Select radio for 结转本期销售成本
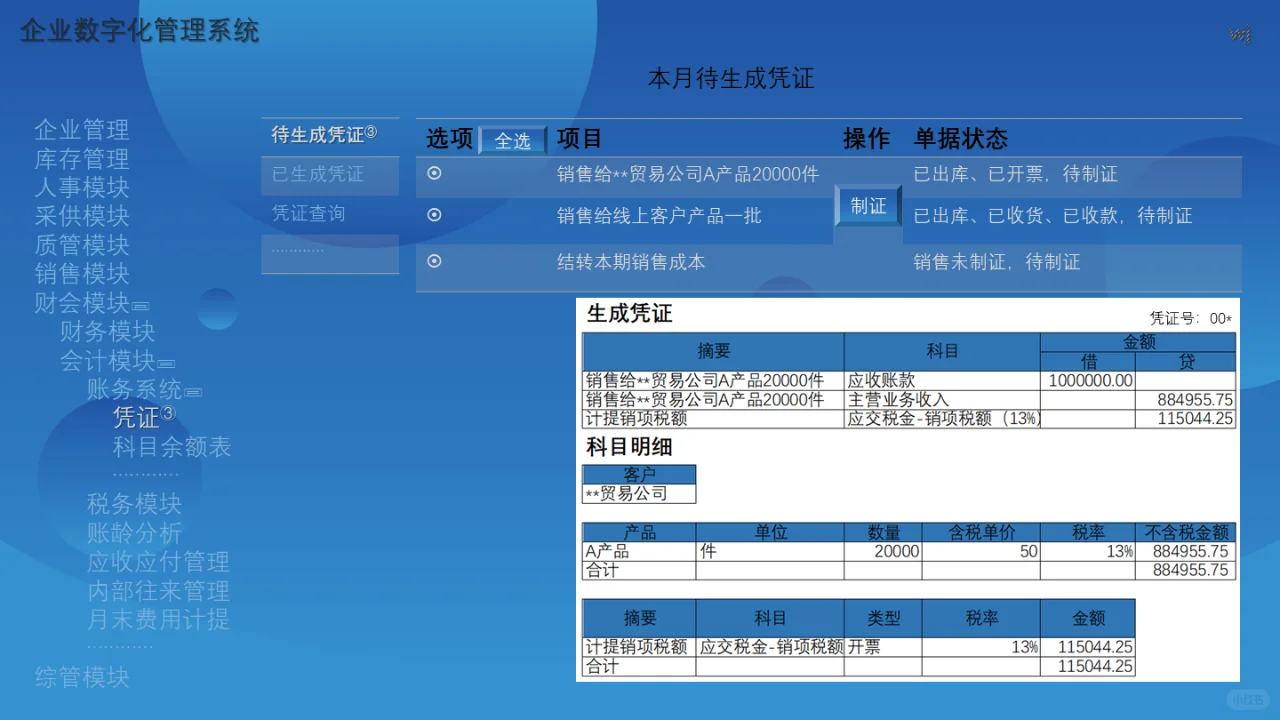 coord(434,261)
